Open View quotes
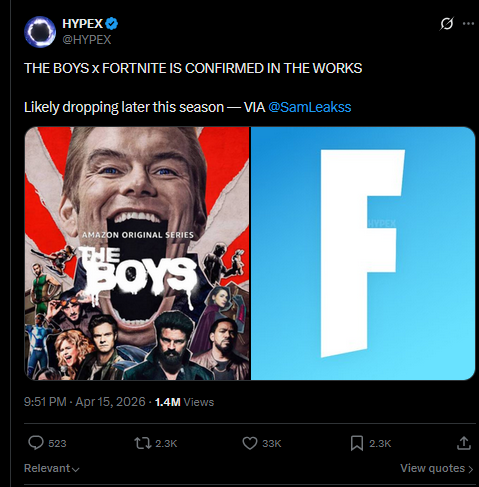The width and height of the screenshot is (479, 487). [x=437, y=468]
